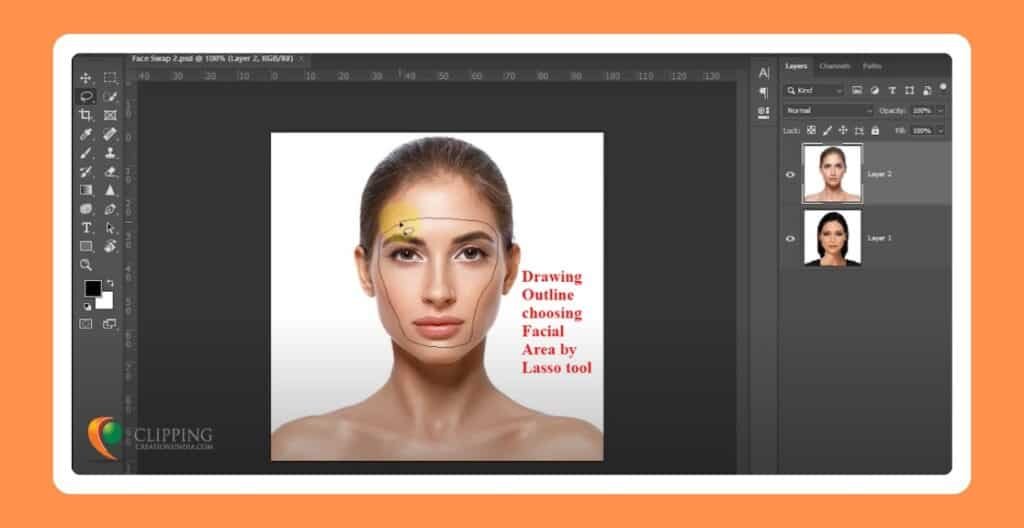Filter layers by pixel layers

tap(857, 90)
